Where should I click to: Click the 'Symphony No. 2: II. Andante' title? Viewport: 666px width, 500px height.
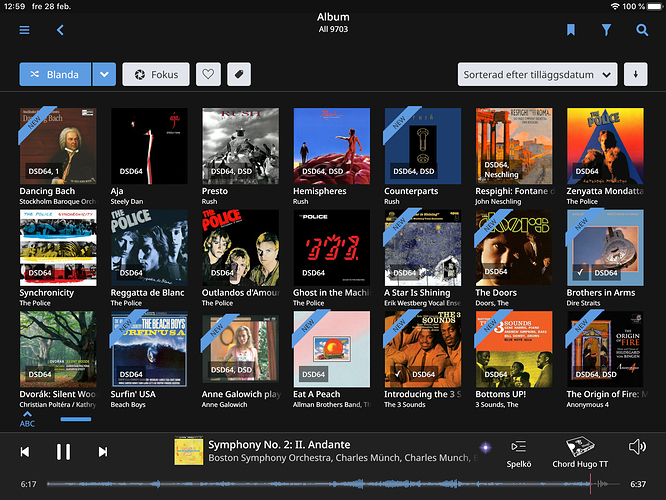(279, 444)
